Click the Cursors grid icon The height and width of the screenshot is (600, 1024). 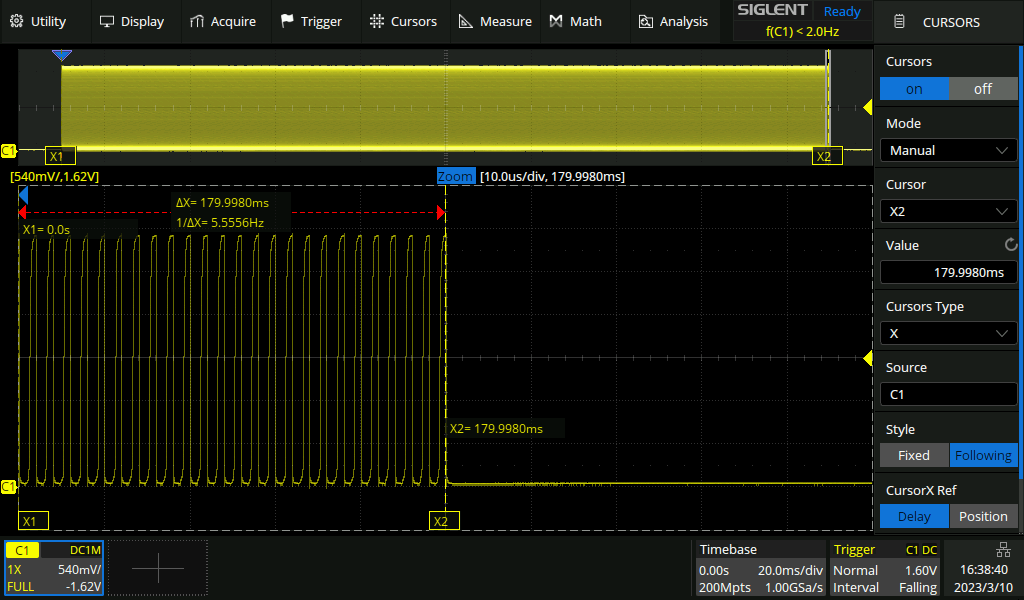[377, 22]
